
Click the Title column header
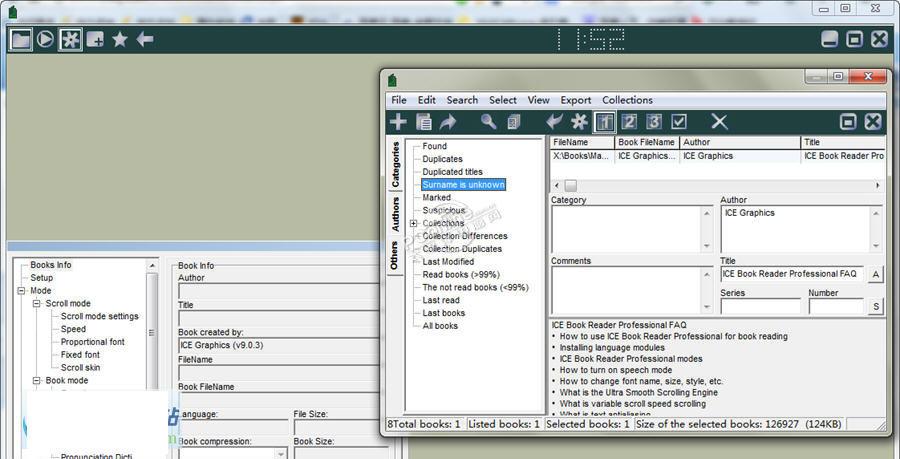coord(843,142)
